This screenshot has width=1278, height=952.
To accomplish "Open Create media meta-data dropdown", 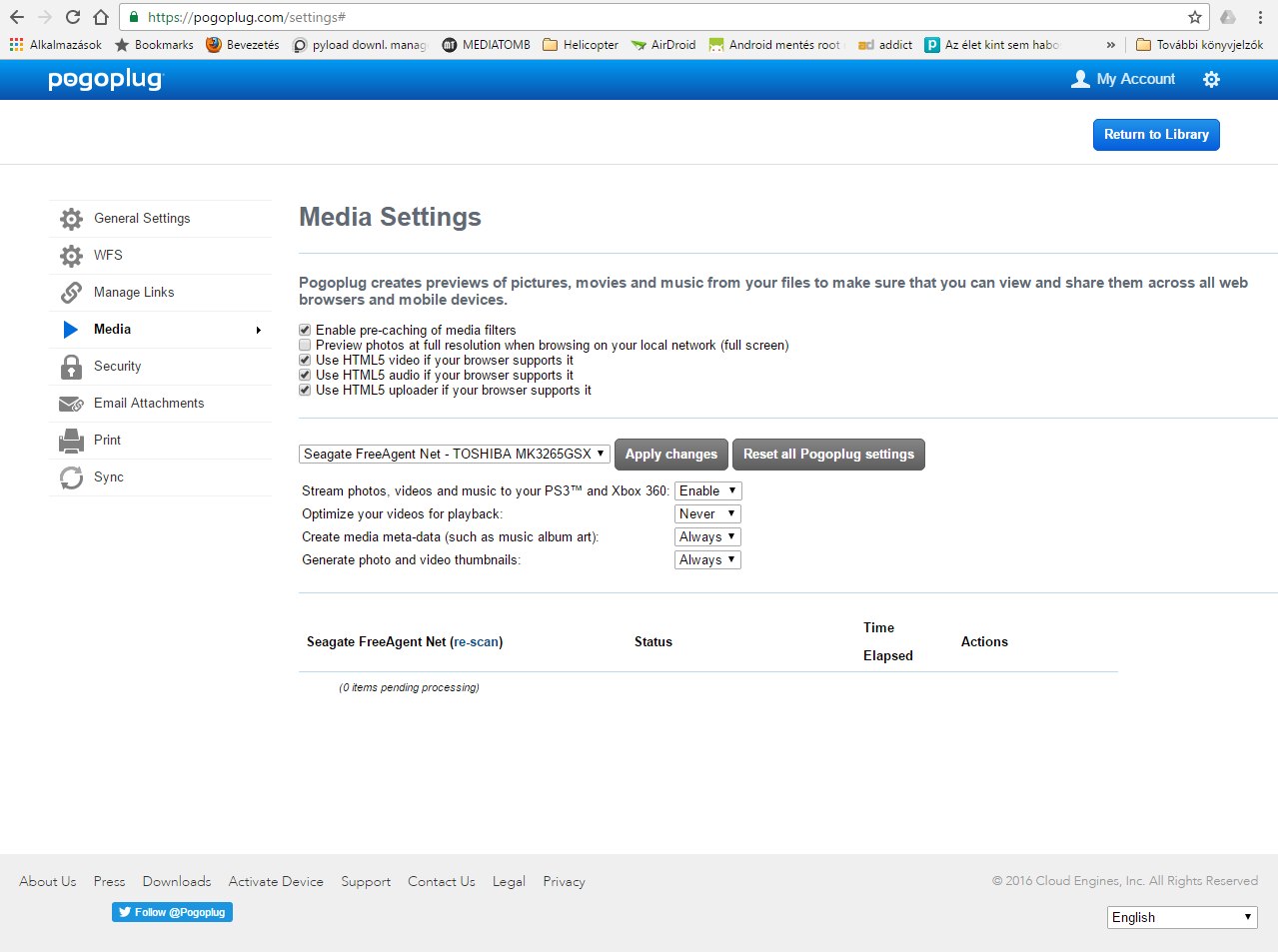I will (x=707, y=536).
